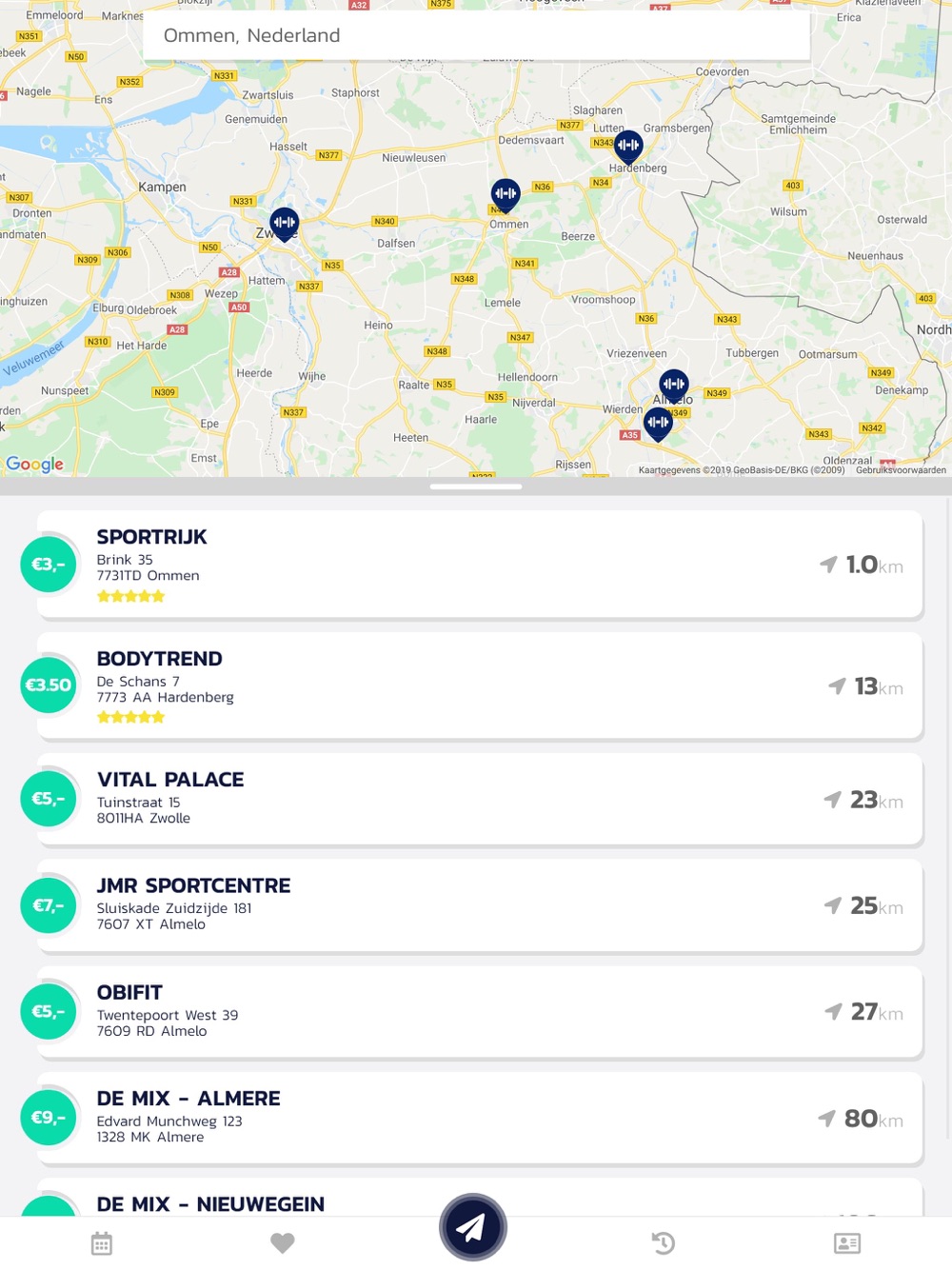The image size is (952, 1270).
Task: Open the history clock tab
Action: tap(664, 1242)
